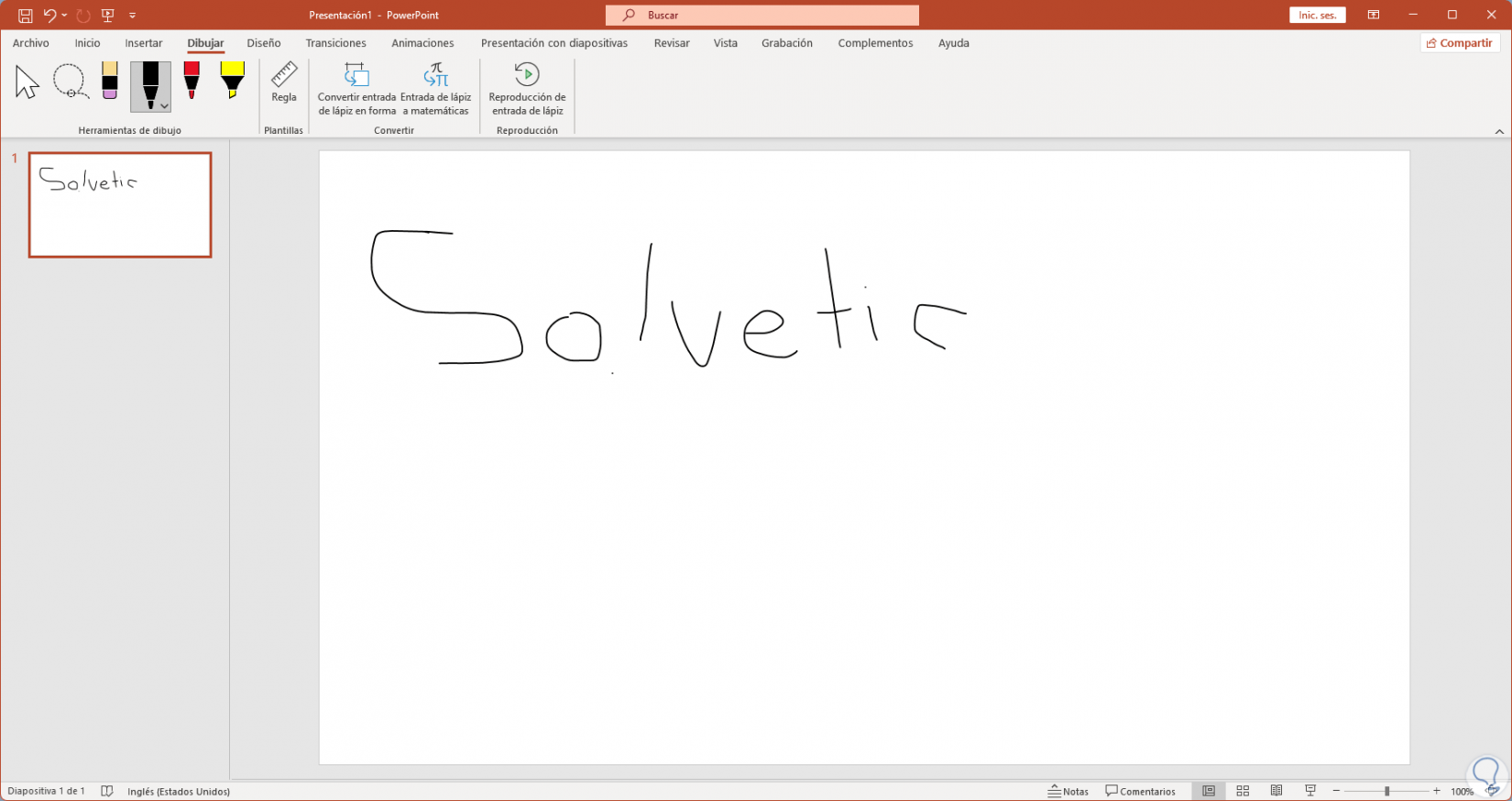Click the Diapositiva 1 de 1 indicator
The width and height of the screenshot is (1512, 801).
47,791
